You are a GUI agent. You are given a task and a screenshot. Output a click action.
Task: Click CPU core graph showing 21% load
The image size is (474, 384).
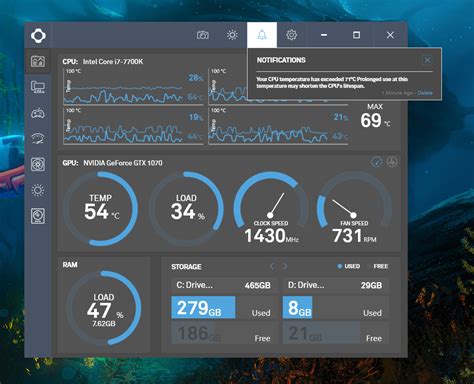coord(278,126)
